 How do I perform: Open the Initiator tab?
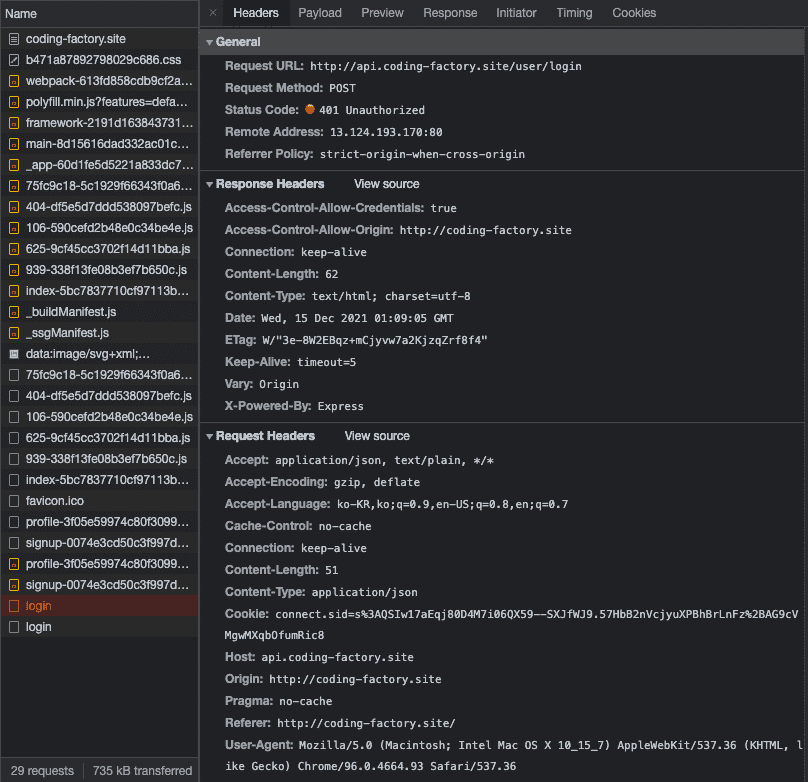coord(516,13)
